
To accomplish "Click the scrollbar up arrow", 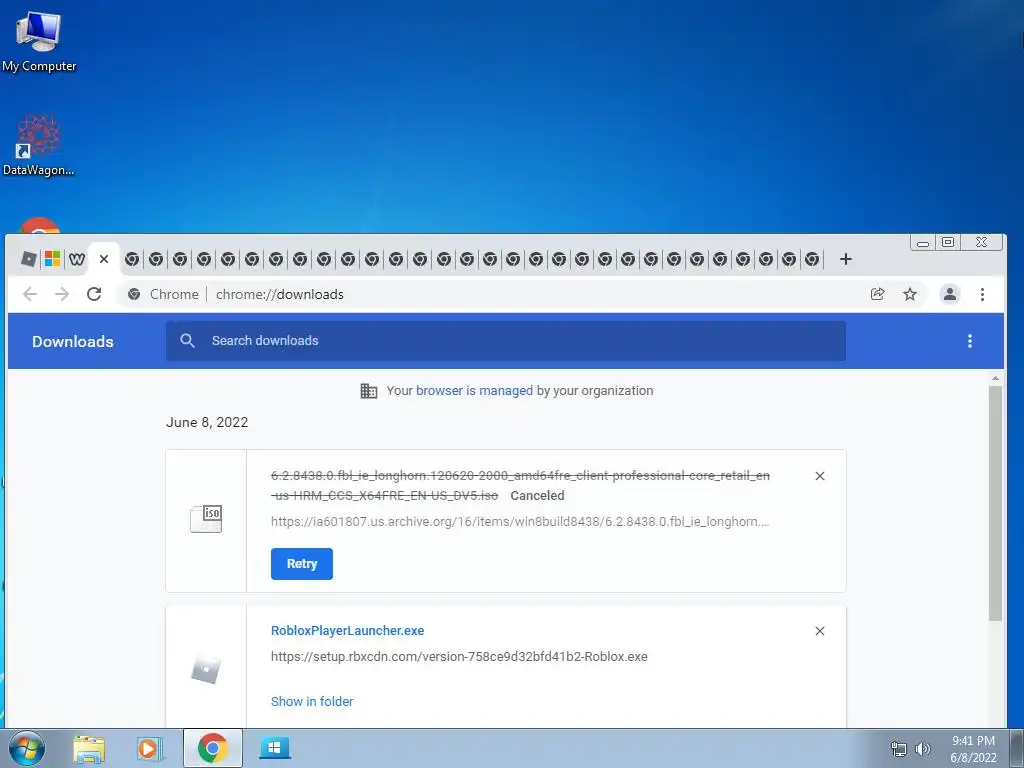I will 995,378.
